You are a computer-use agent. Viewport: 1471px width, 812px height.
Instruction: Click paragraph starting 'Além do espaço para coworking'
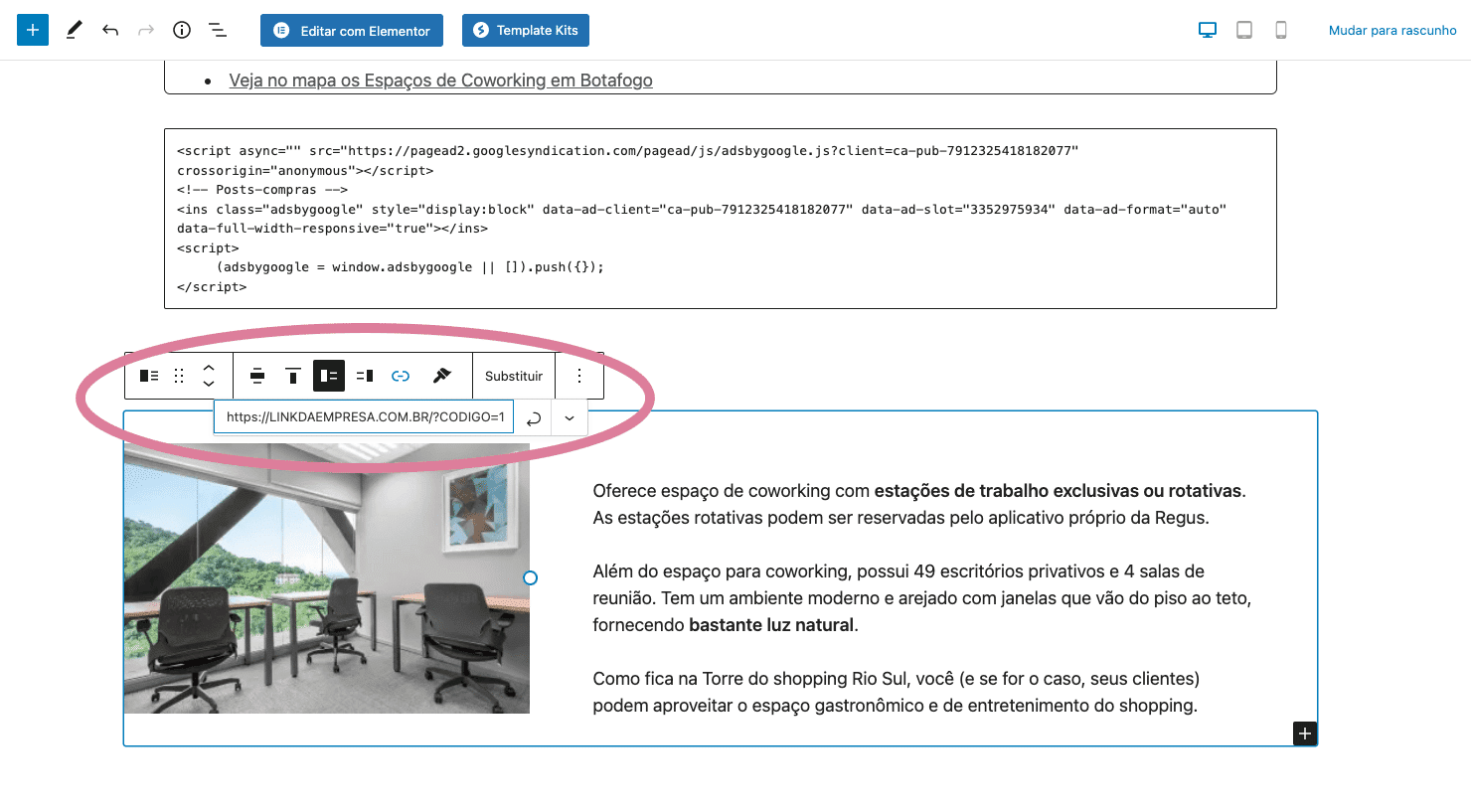point(921,598)
